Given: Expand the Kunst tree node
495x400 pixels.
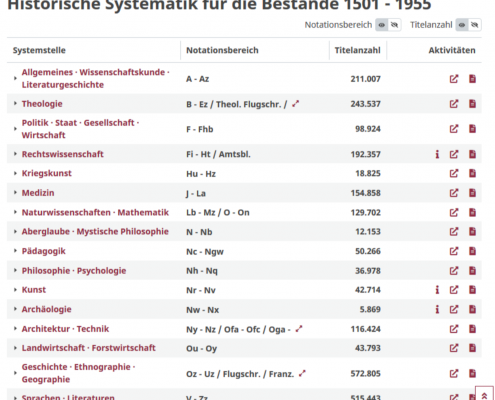Looking at the screenshot, I should (15, 290).
